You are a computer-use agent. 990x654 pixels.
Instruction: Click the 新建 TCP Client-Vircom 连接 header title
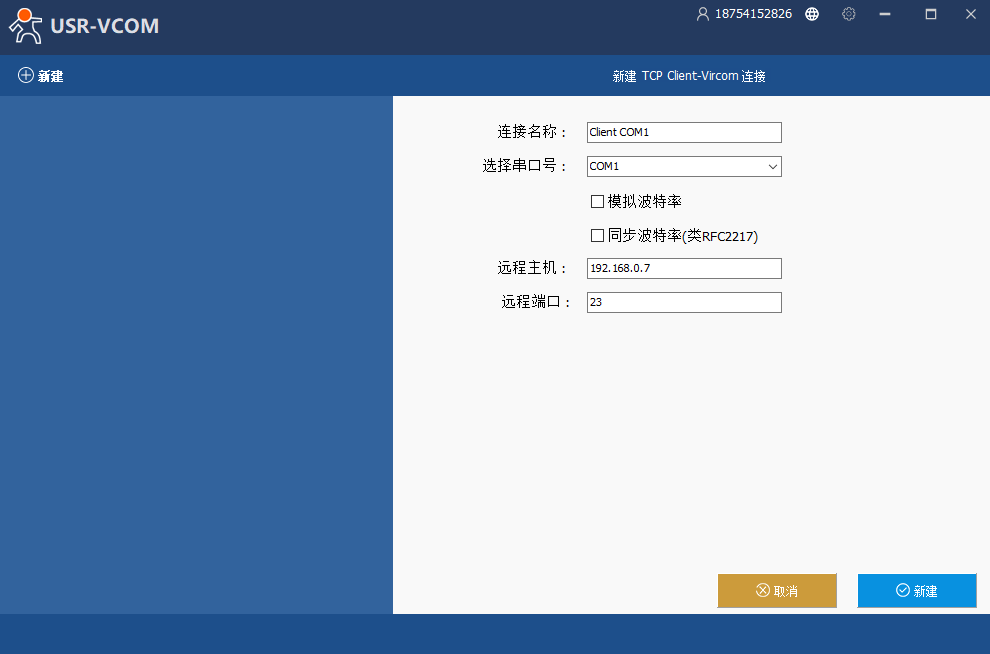(689, 76)
